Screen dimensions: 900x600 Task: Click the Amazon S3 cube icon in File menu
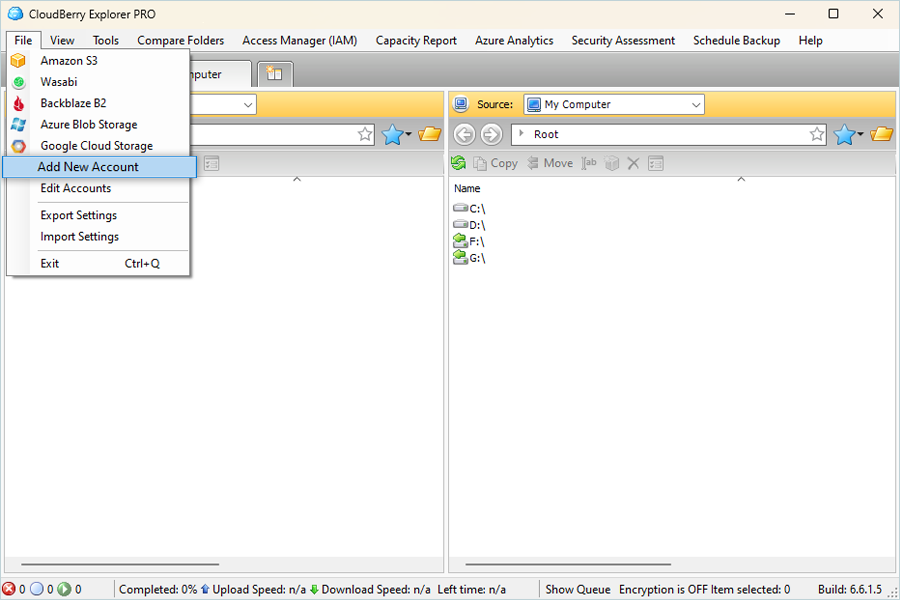(x=18, y=60)
